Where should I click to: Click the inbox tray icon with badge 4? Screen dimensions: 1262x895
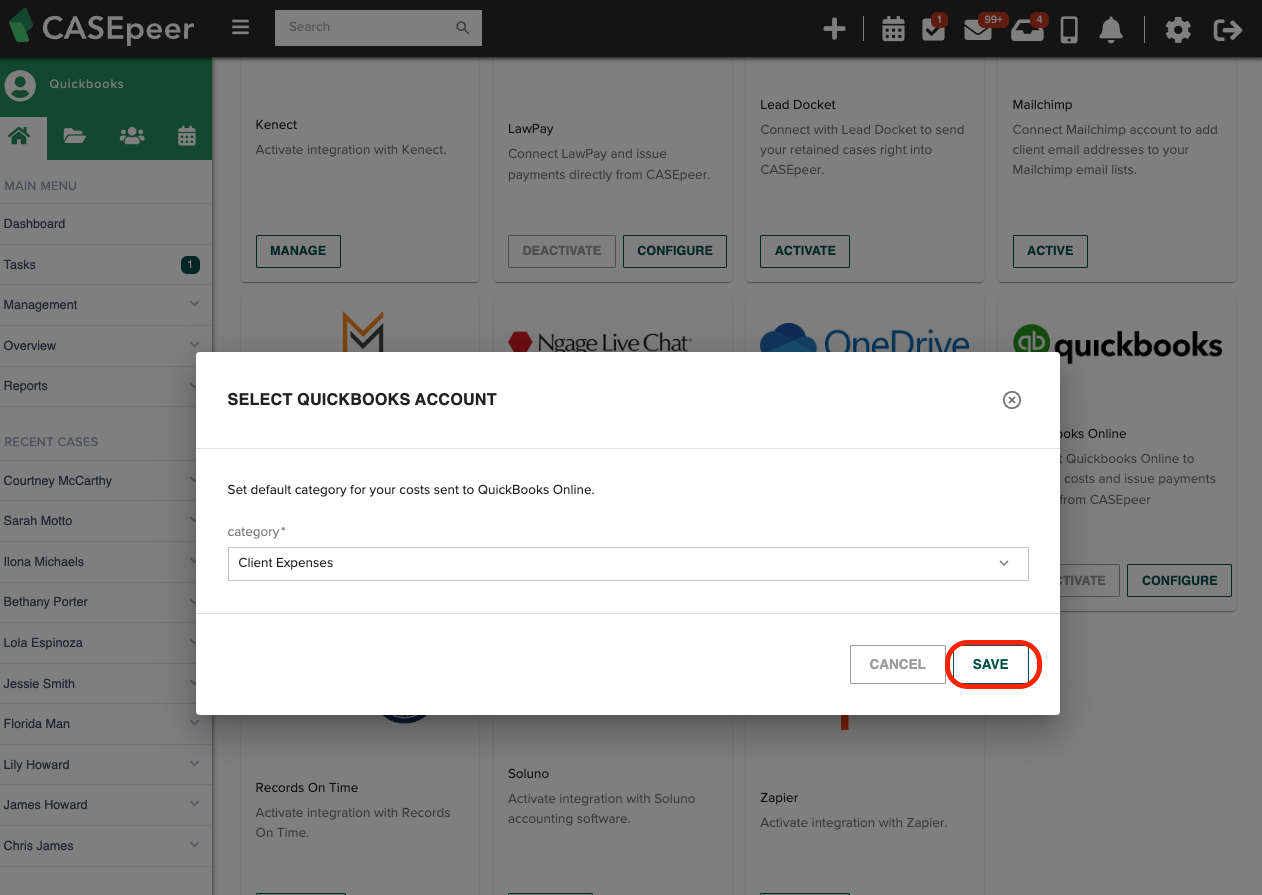coord(1027,30)
